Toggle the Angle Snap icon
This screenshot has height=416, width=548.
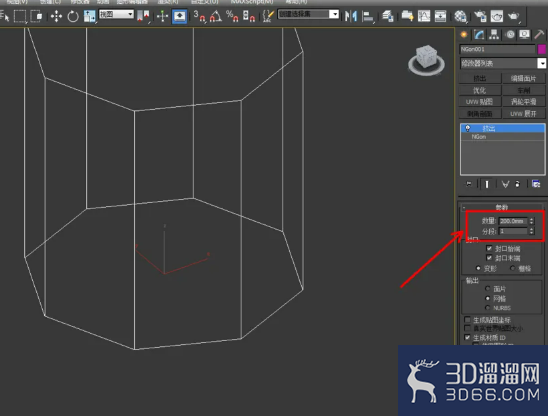click(216, 16)
